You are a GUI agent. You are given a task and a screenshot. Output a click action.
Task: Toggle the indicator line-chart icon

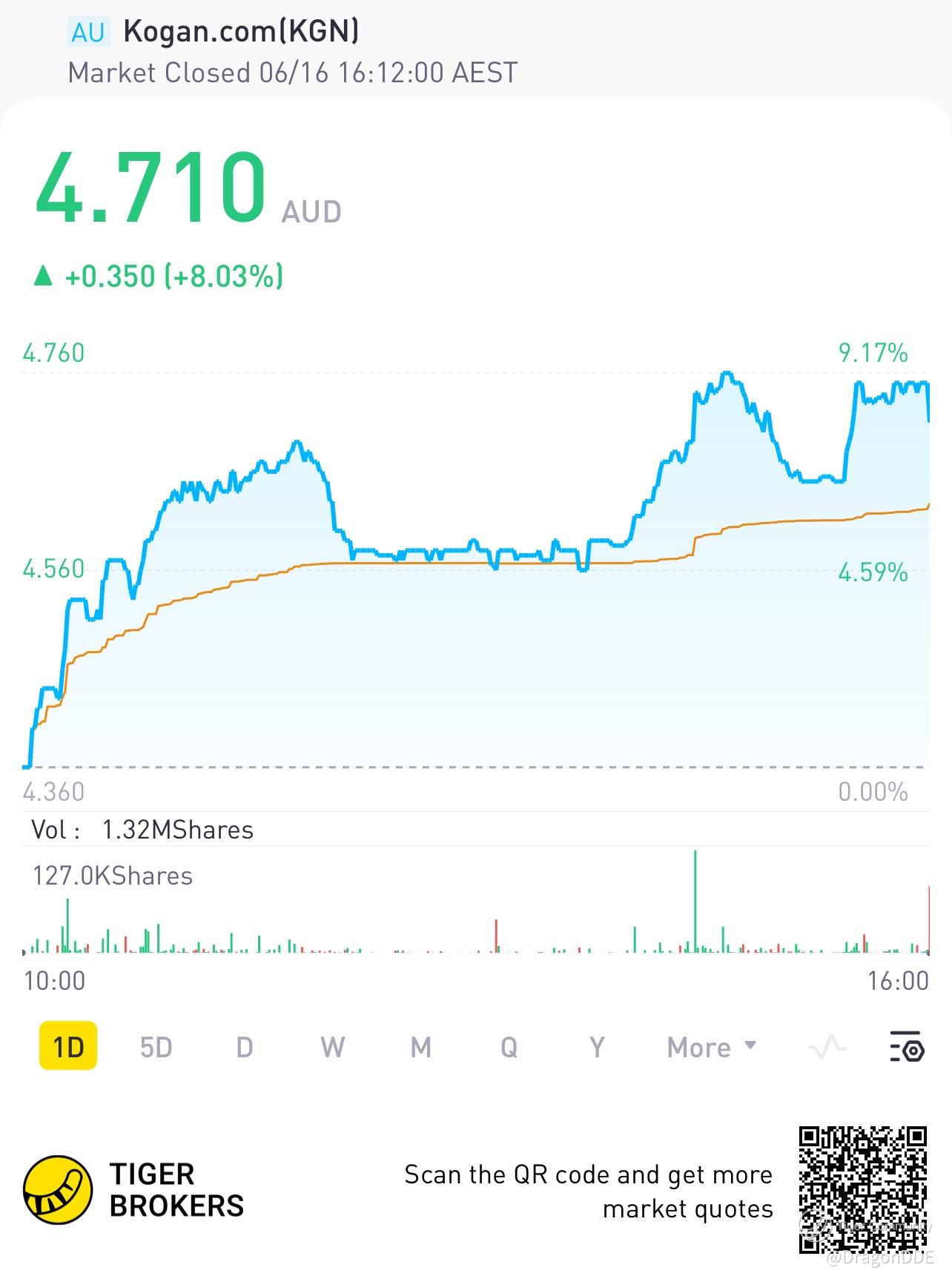(x=827, y=1048)
